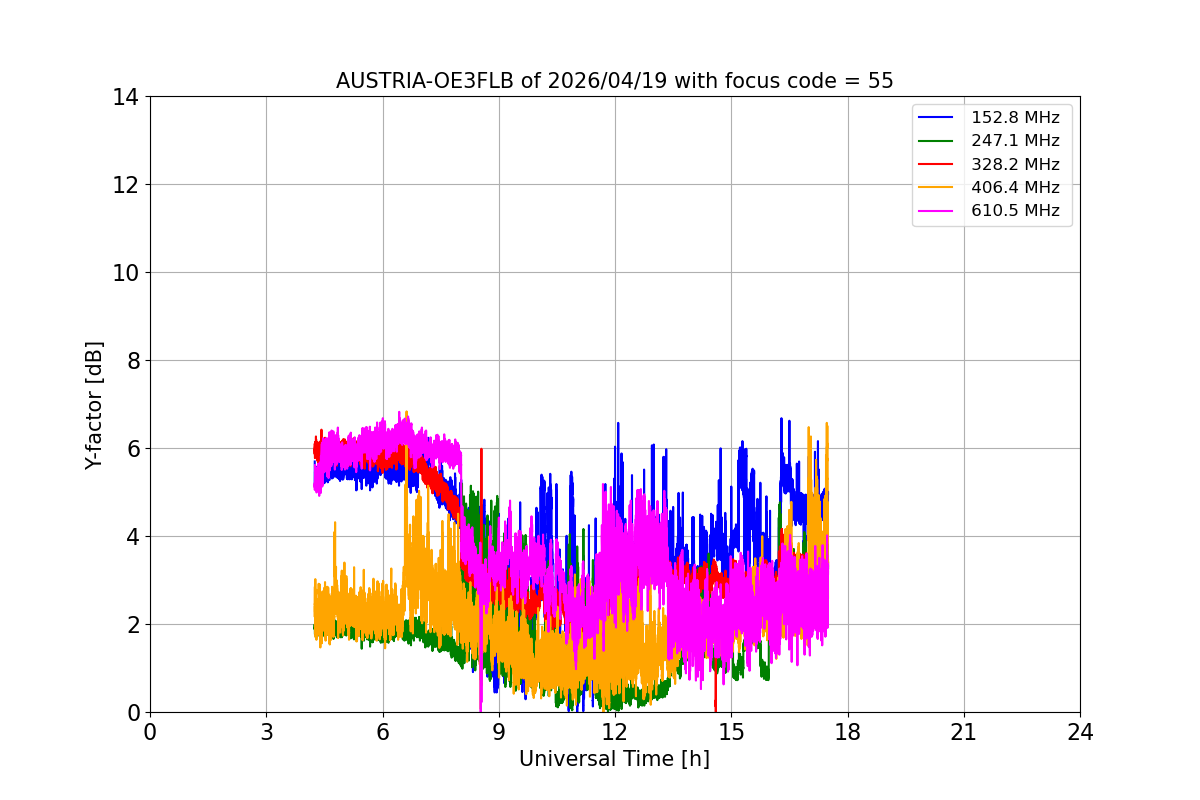Image resolution: width=1200 pixels, height=800 pixels.
Task: Click the y-axis tick label 6
Action: pos(134,449)
